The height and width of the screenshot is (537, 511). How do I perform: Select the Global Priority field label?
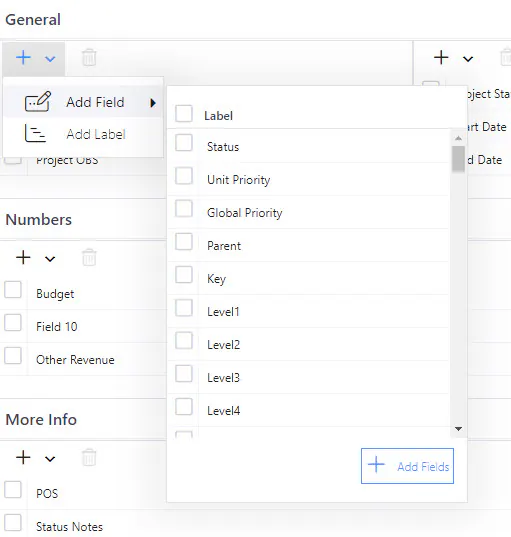245,213
